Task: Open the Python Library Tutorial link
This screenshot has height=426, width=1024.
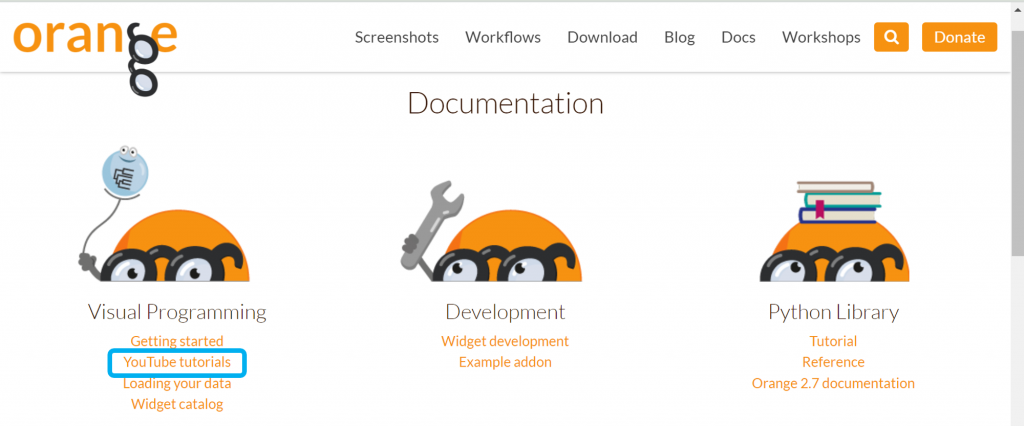Action: click(x=833, y=341)
